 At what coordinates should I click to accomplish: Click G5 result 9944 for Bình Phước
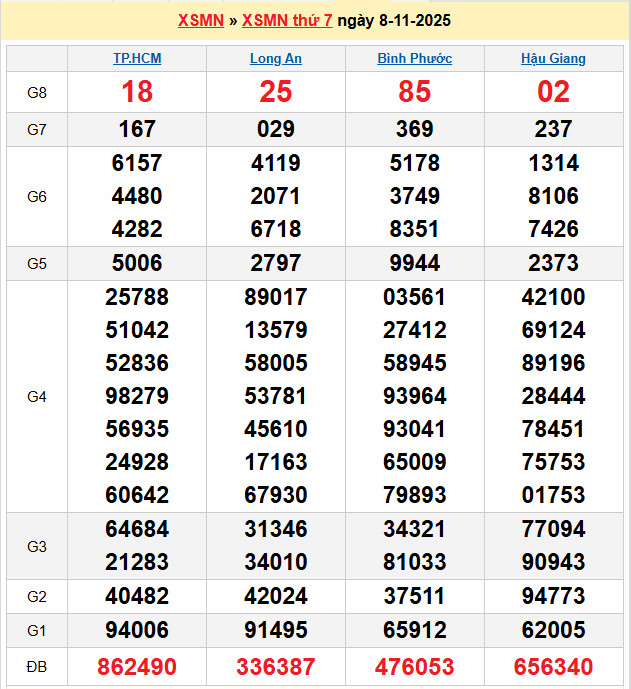[x=414, y=263]
